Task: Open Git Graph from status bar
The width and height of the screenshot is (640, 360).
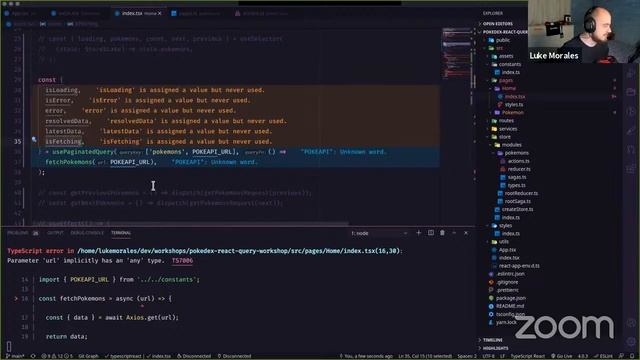Action: pyautogui.click(x=88, y=356)
